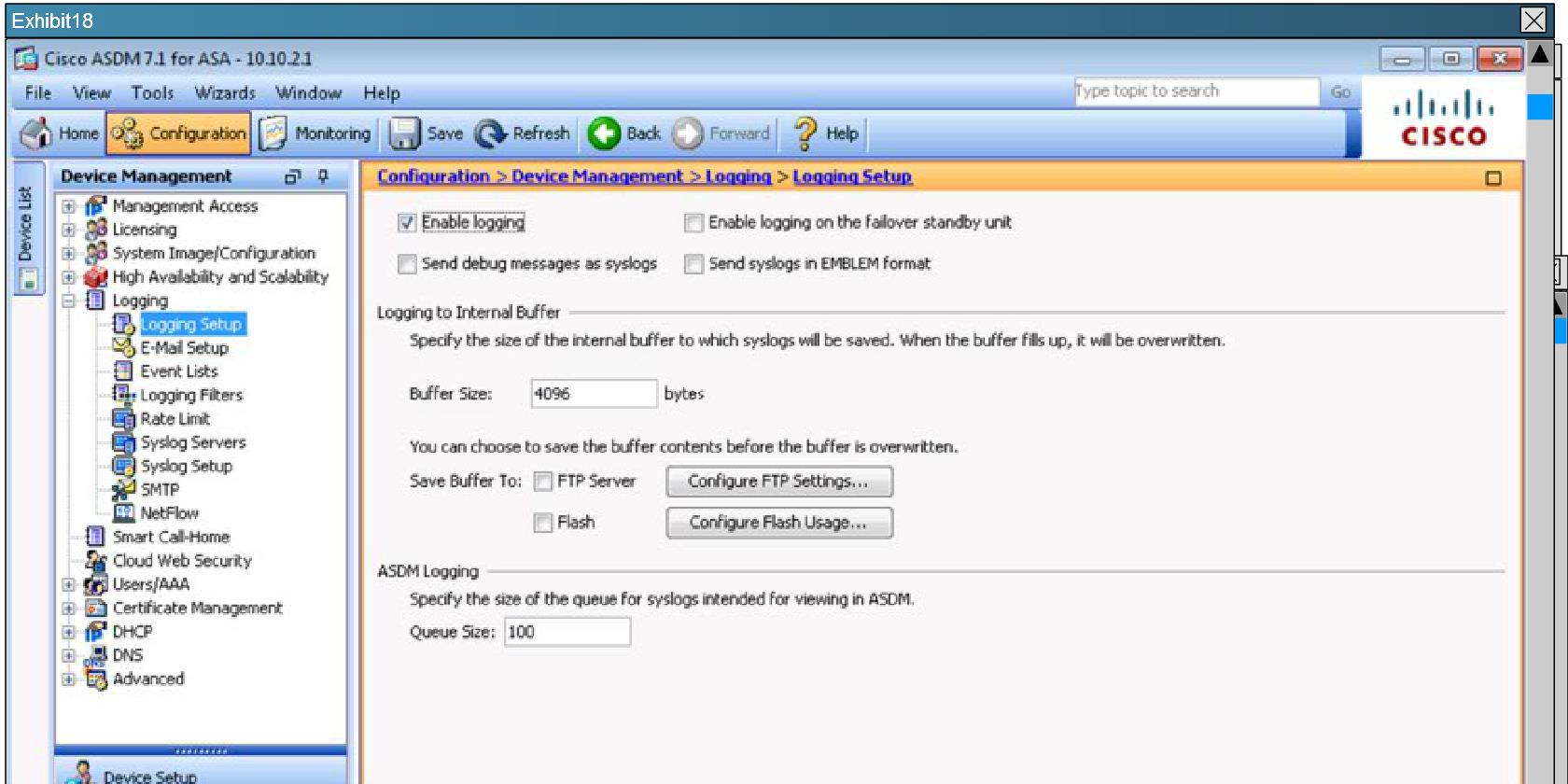Click Configure FTP Settings button
Screen dimensions: 1568x784
point(779,482)
